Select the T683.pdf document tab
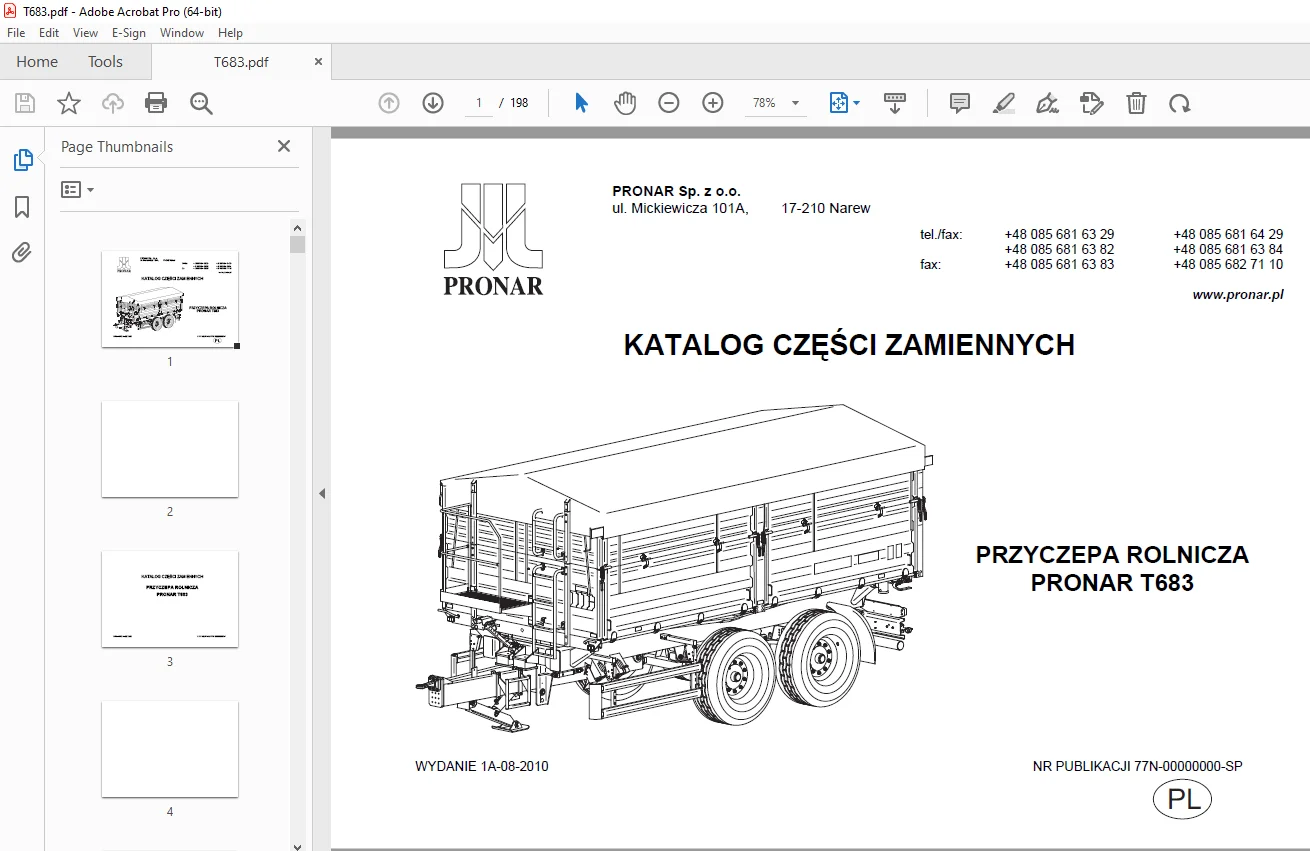1310x851 pixels. (241, 61)
